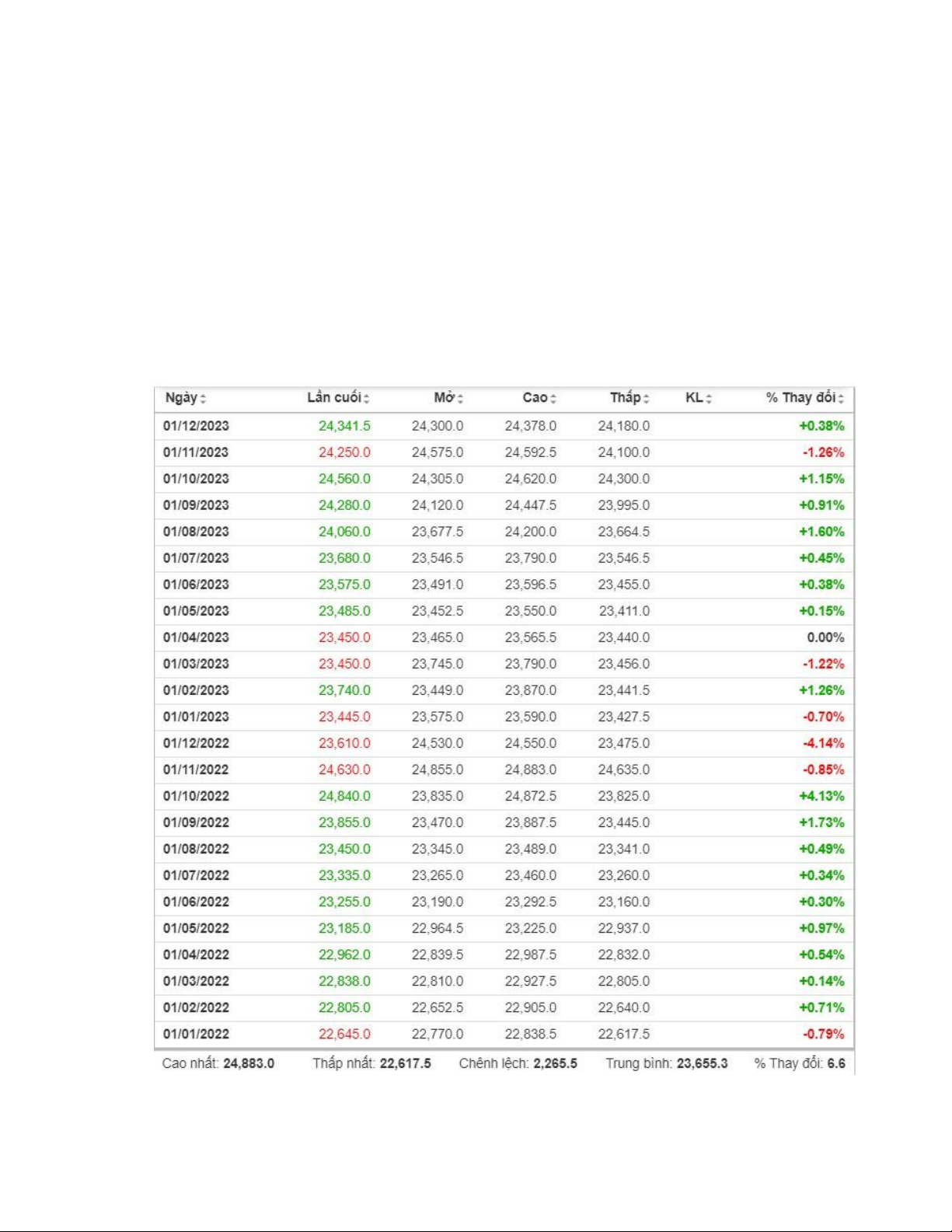Click the Ngày column header
The width and height of the screenshot is (952, 1232).
[181, 398]
